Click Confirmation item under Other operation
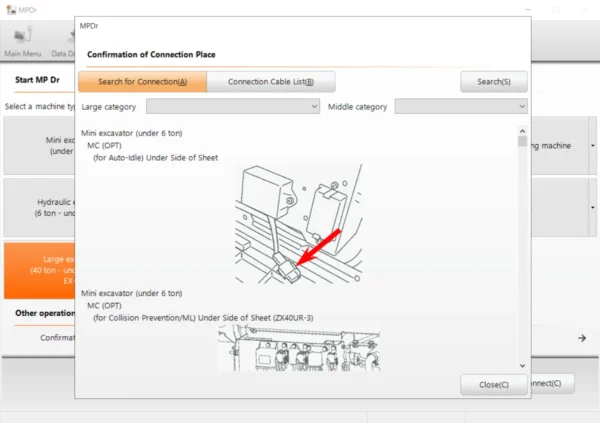This screenshot has width=600, height=423. pyautogui.click(x=57, y=338)
